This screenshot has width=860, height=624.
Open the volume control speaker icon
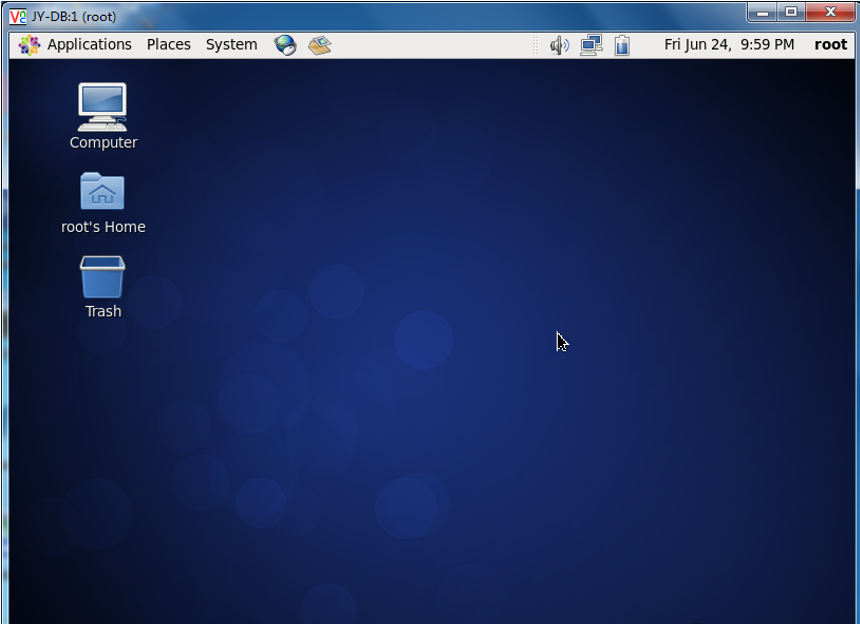559,45
